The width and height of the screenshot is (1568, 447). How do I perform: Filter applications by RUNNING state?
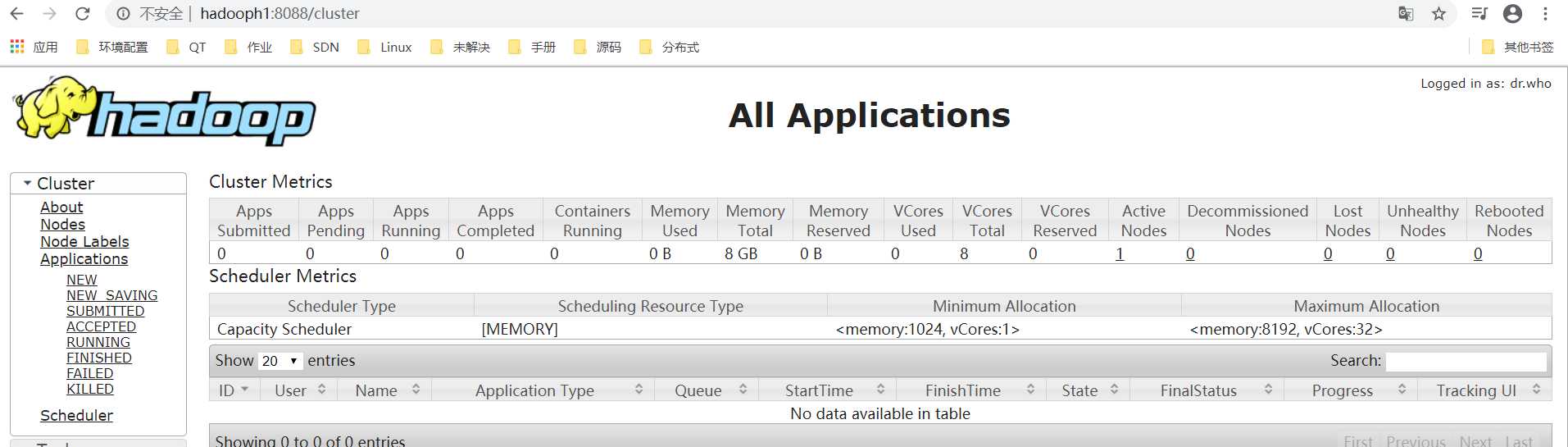pyautogui.click(x=98, y=342)
